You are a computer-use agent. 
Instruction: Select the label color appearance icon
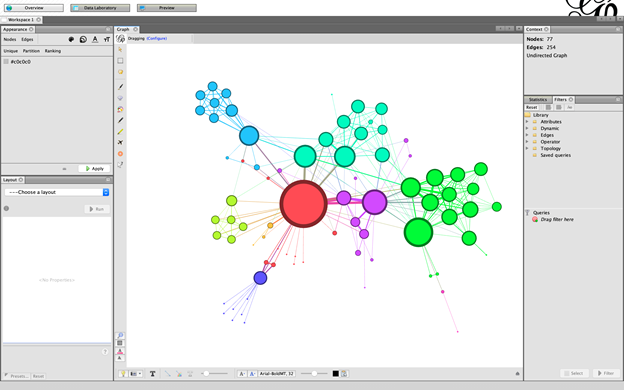pos(95,39)
